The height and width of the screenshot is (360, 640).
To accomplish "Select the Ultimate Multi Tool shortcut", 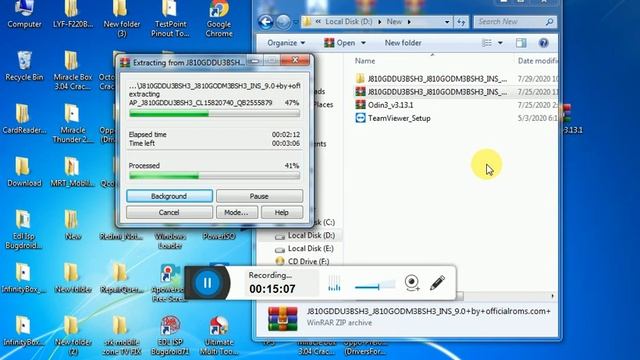I will (219, 336).
